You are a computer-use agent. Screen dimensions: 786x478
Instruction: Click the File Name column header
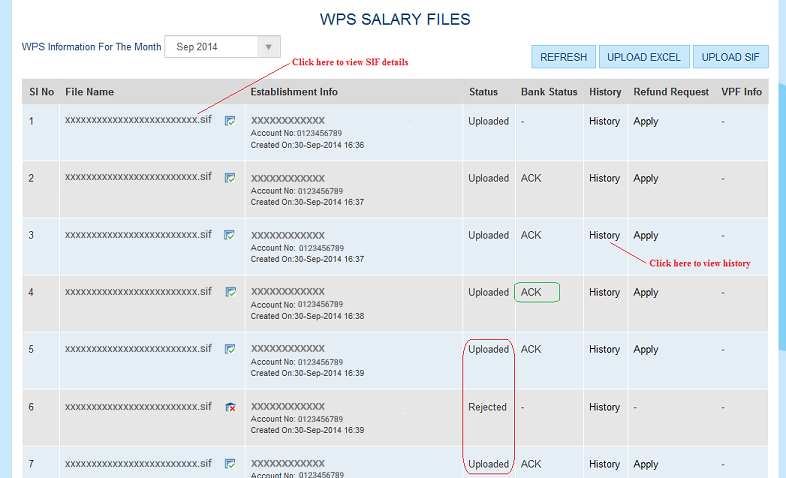click(x=89, y=92)
